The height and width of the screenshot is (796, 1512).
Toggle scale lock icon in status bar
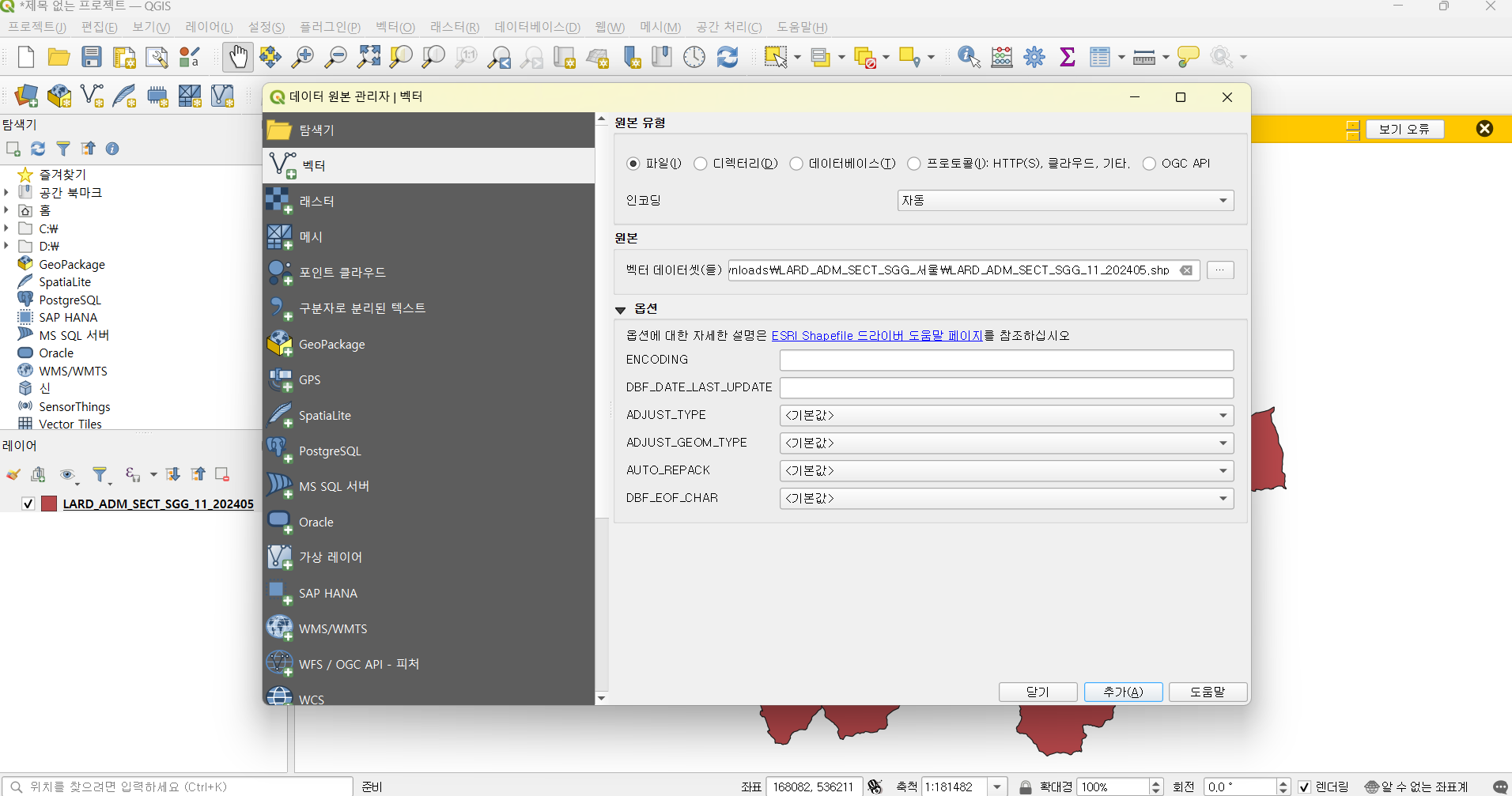(x=1026, y=787)
